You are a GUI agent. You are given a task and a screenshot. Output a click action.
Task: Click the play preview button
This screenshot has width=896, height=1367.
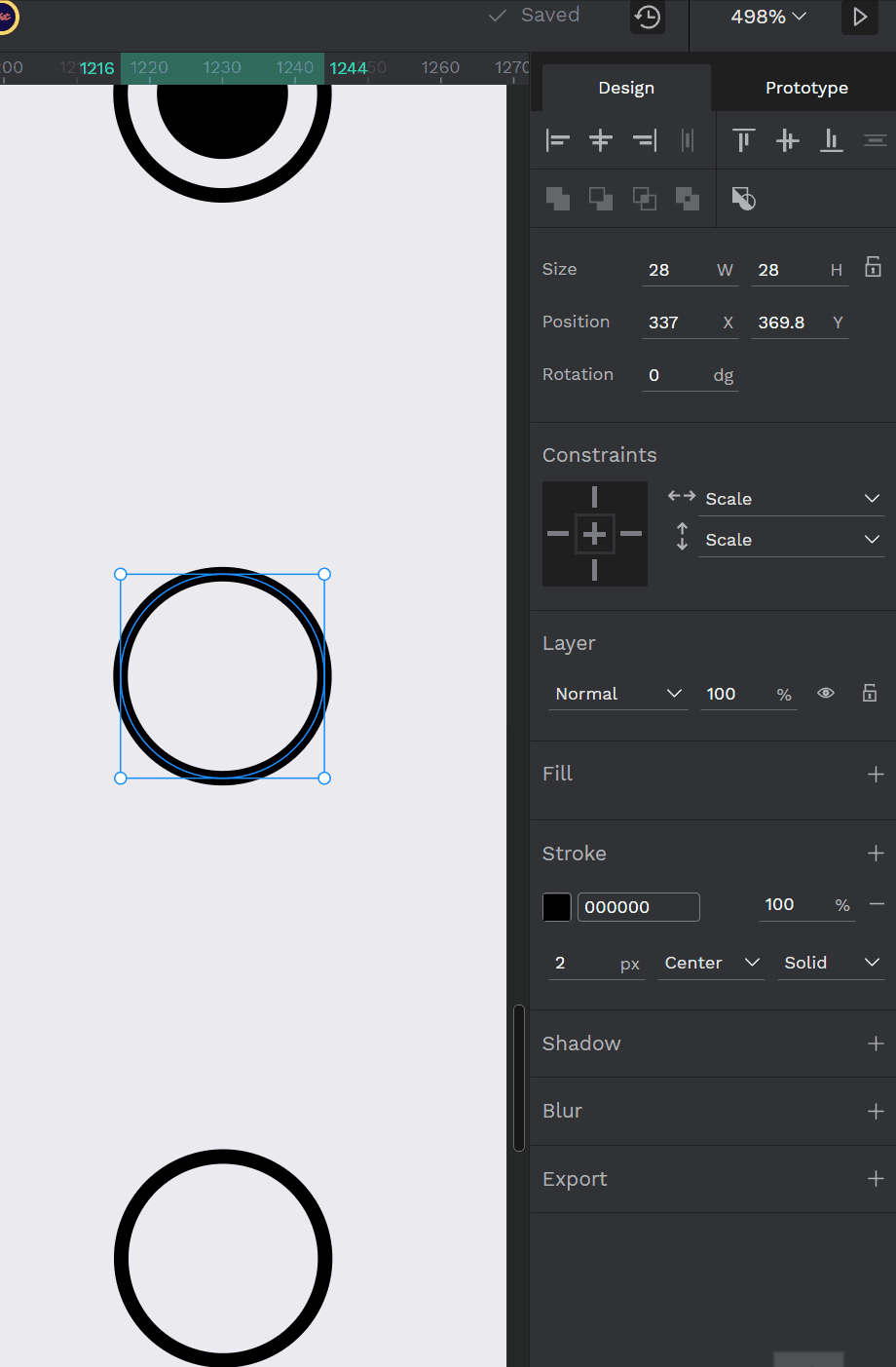coord(859,17)
